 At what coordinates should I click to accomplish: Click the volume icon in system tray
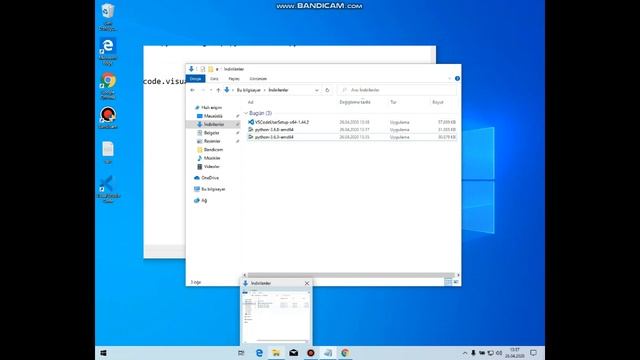(499, 353)
